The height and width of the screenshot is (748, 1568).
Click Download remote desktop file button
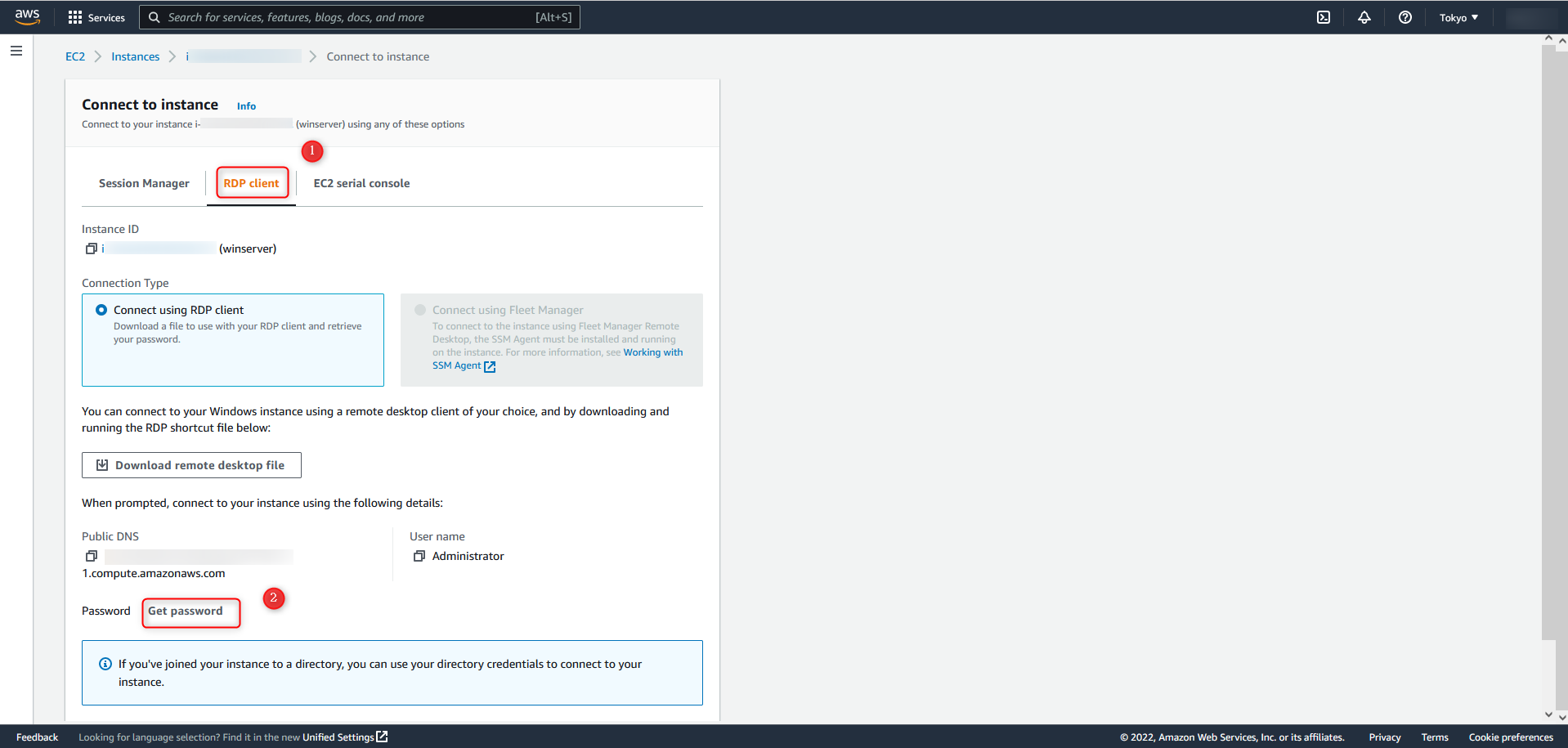(191, 465)
